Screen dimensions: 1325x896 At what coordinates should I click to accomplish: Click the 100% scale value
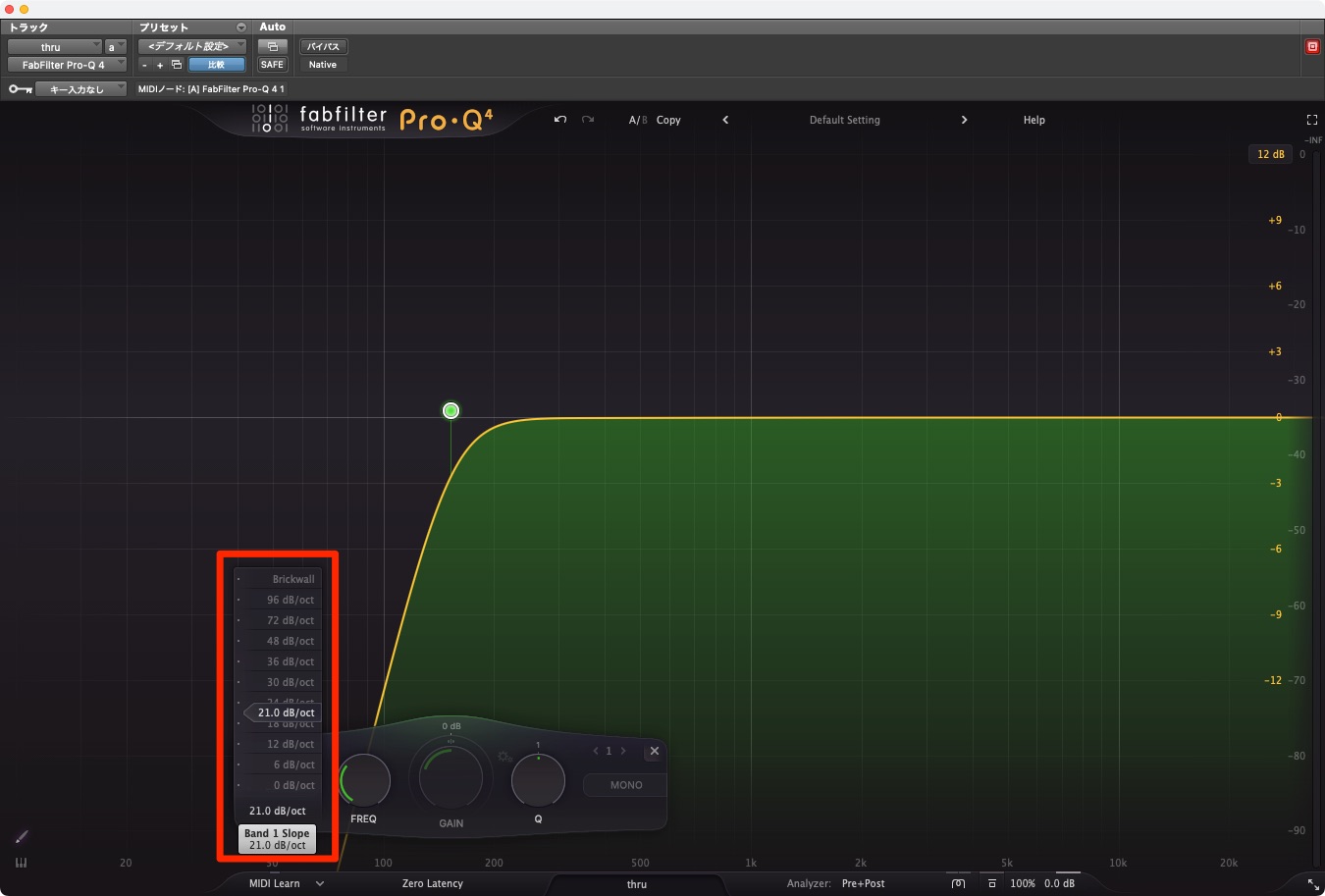tap(1023, 883)
